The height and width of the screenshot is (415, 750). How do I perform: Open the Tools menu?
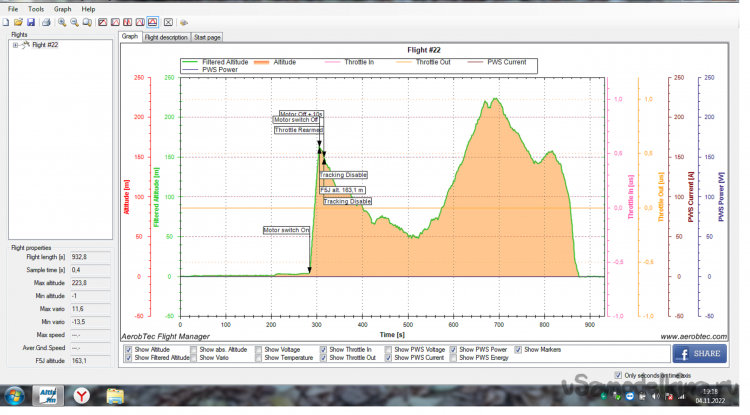coord(36,8)
